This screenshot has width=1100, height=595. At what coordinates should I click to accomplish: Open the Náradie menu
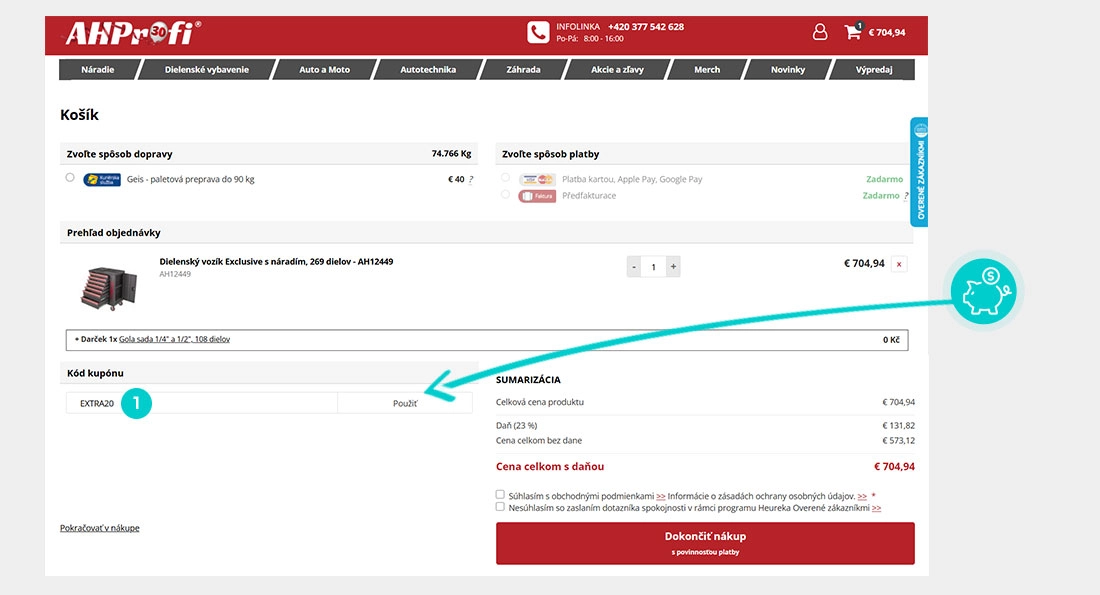[x=98, y=69]
